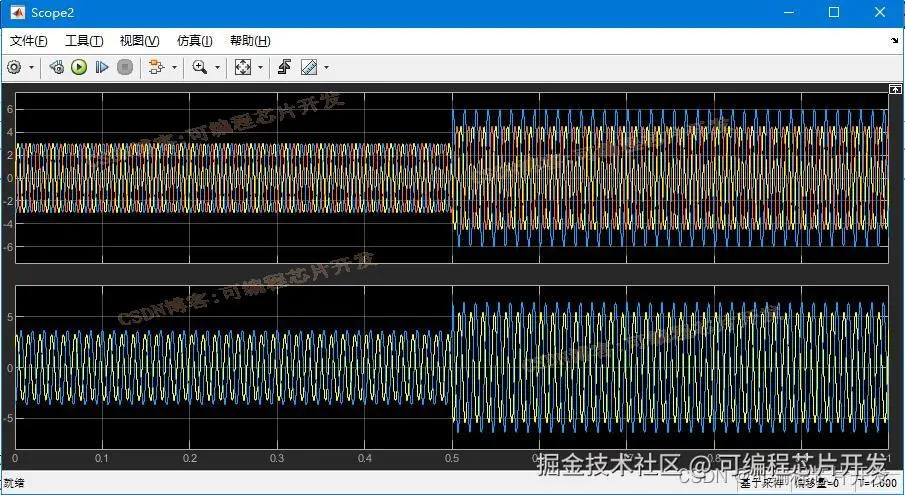The image size is (905, 495).
Task: Click the 0.5 time axis label
Action: (452, 459)
